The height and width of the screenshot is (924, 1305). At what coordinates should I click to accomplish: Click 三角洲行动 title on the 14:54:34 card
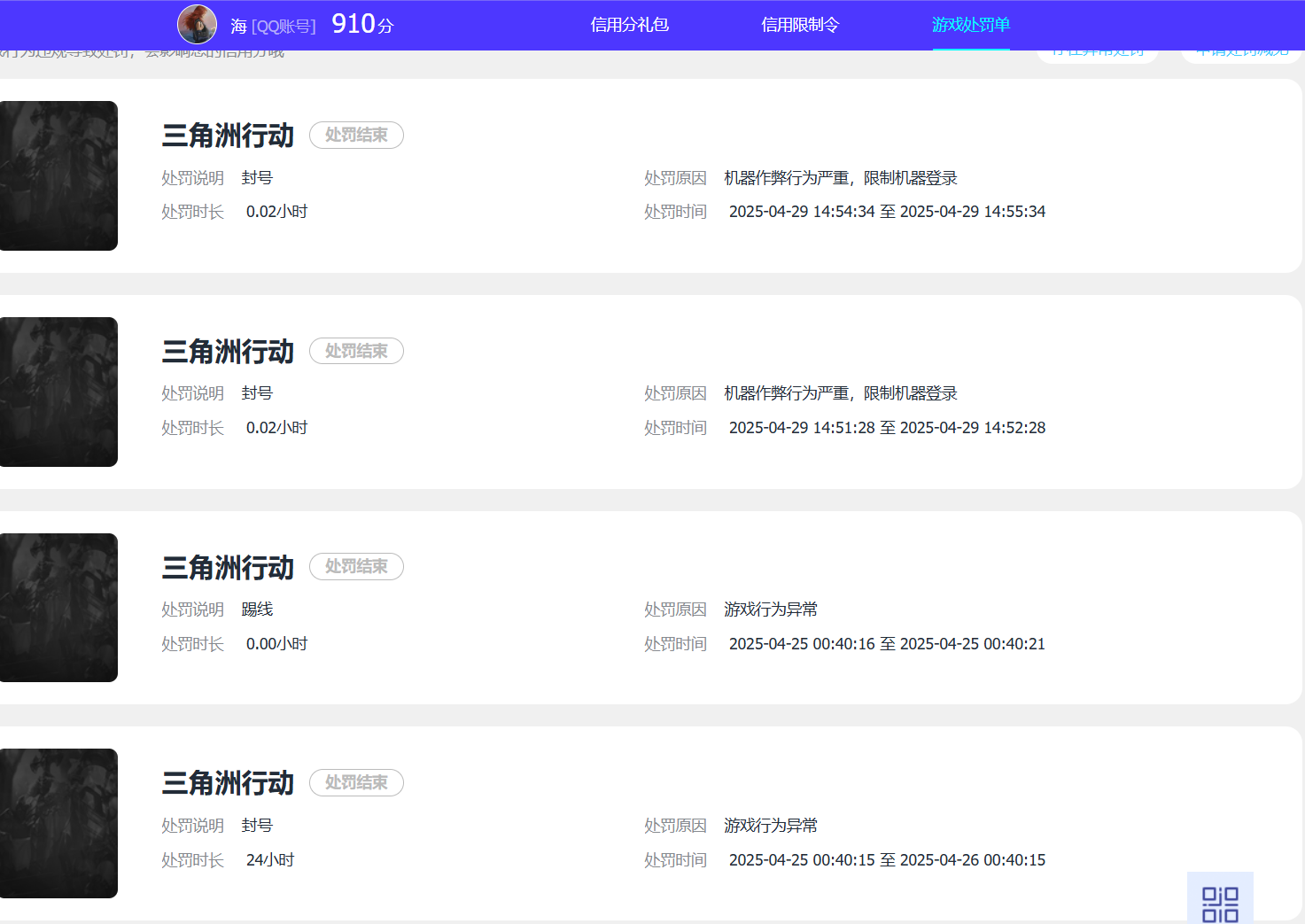(228, 136)
